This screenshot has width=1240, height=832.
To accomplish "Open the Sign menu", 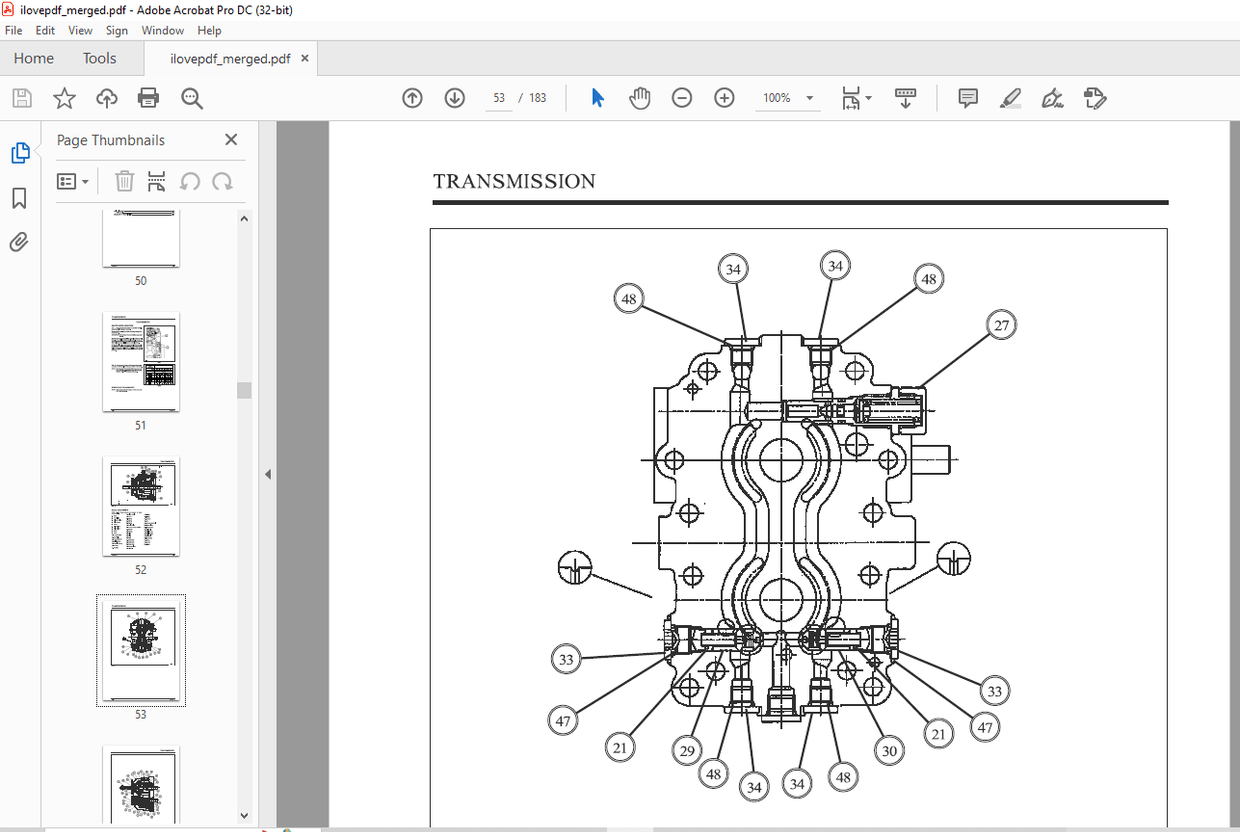I will (116, 30).
